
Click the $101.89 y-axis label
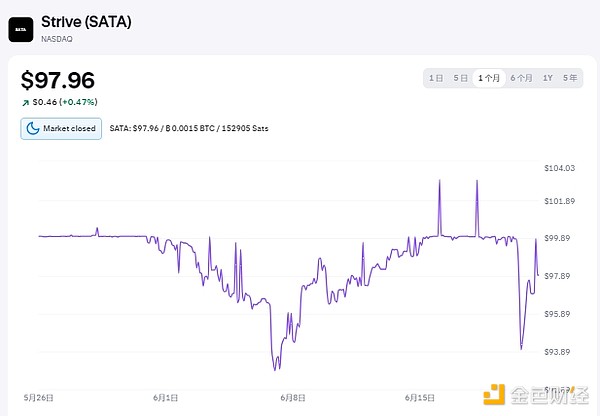click(x=559, y=201)
